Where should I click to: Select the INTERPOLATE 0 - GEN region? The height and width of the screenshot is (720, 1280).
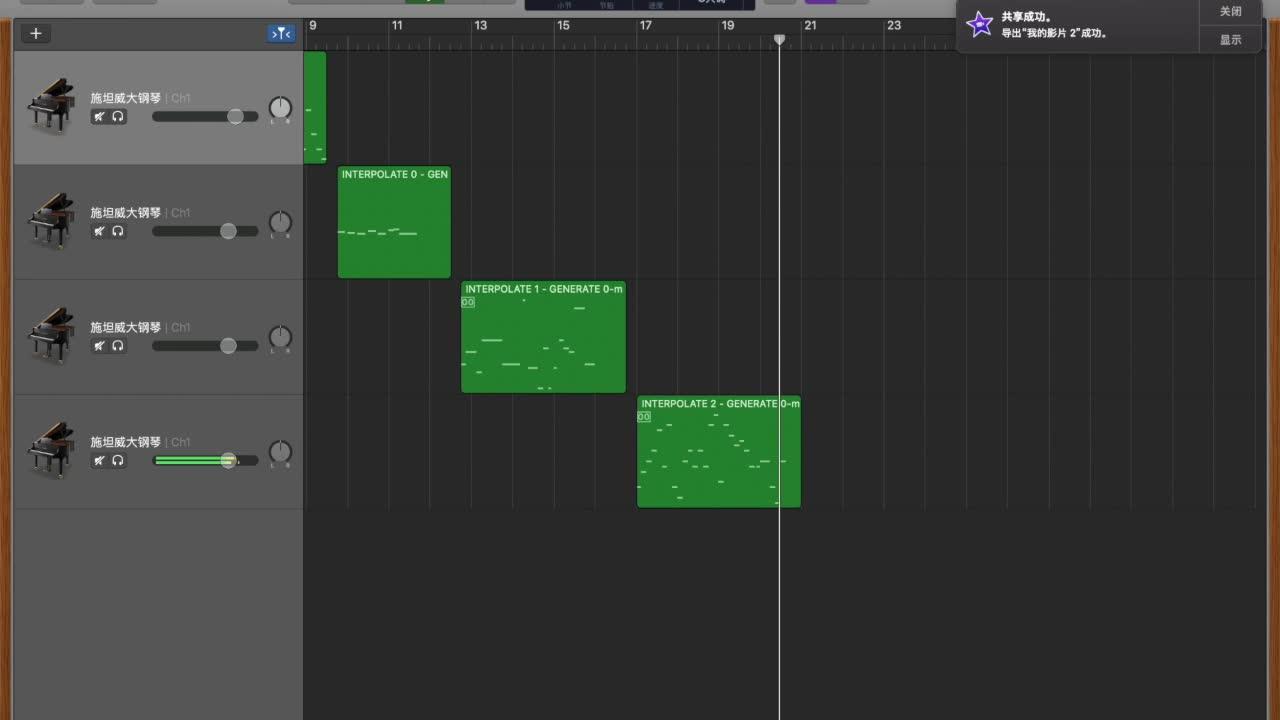click(394, 222)
